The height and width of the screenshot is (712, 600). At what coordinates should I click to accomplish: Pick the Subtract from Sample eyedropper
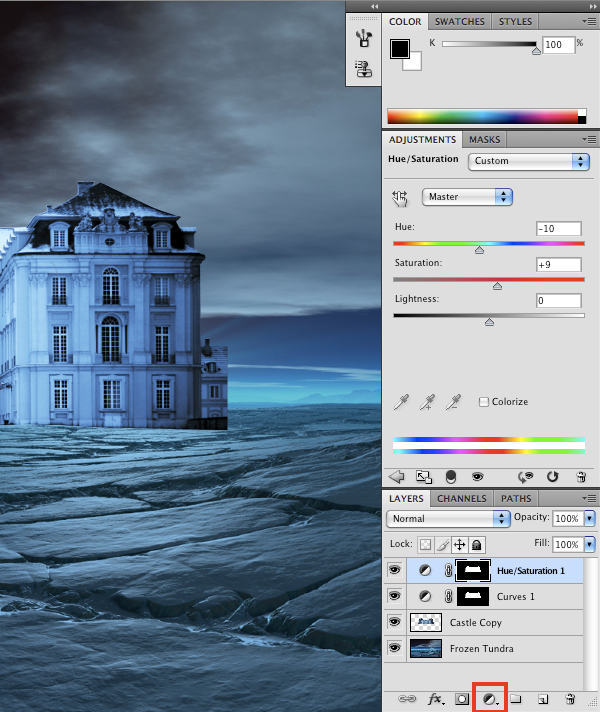pos(453,402)
